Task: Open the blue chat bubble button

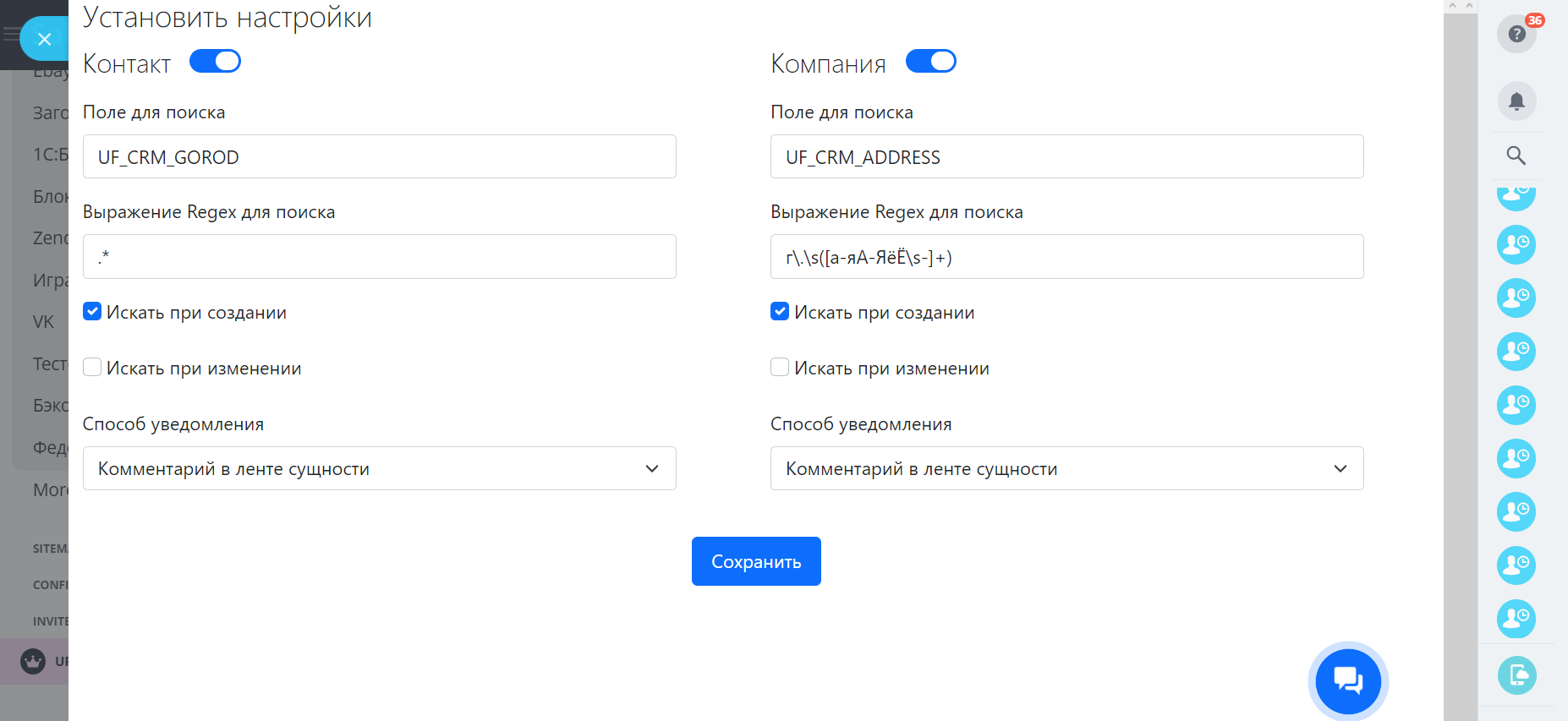Action: coord(1348,680)
